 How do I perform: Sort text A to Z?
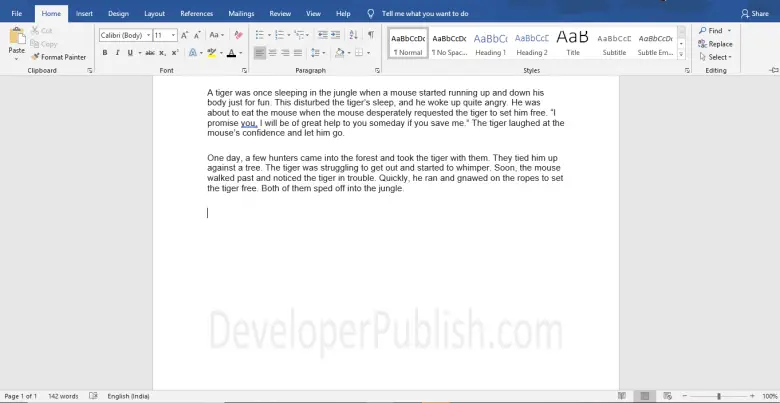(x=353, y=35)
